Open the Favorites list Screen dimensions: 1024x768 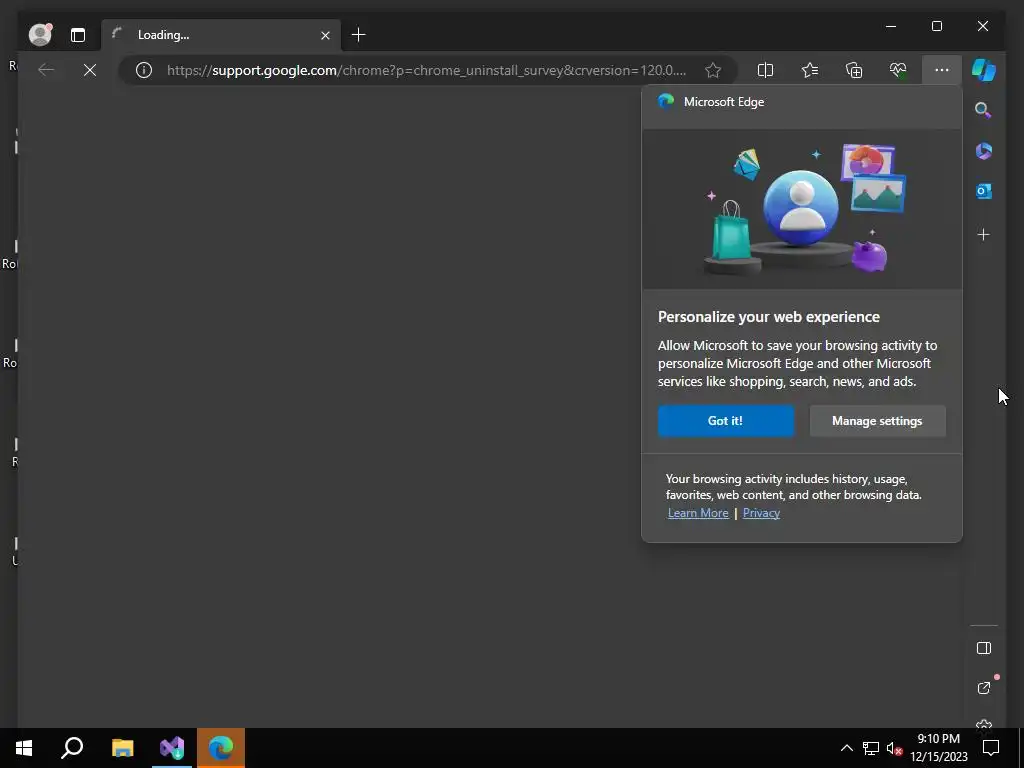point(810,70)
